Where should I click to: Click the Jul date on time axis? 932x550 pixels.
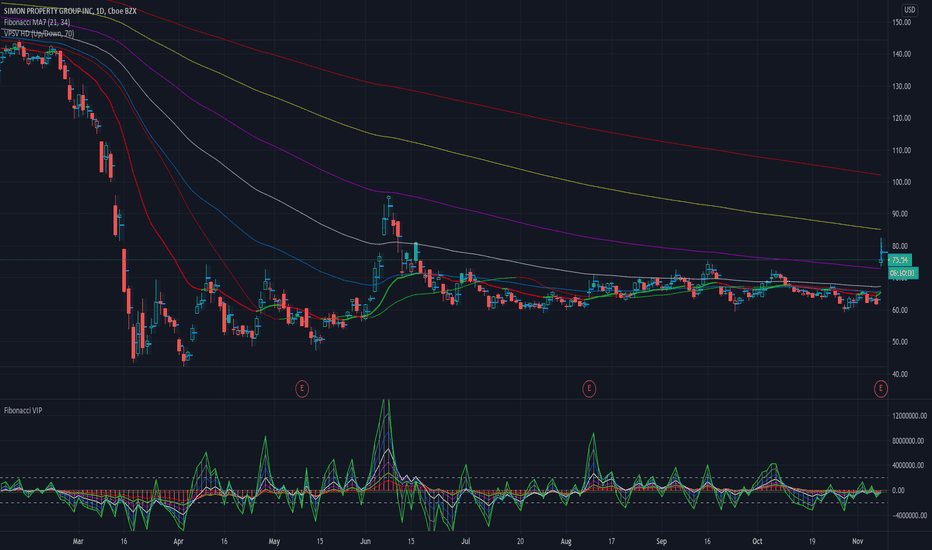coord(465,542)
